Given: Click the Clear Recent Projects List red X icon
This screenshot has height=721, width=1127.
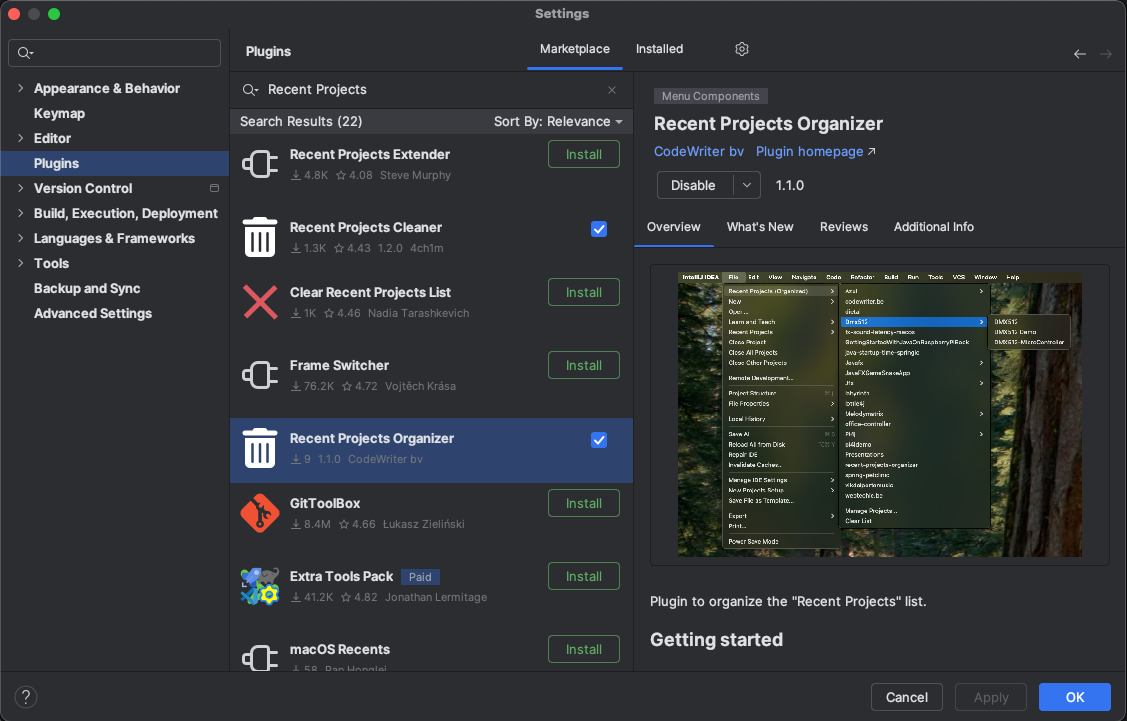Looking at the screenshot, I should coord(260,302).
